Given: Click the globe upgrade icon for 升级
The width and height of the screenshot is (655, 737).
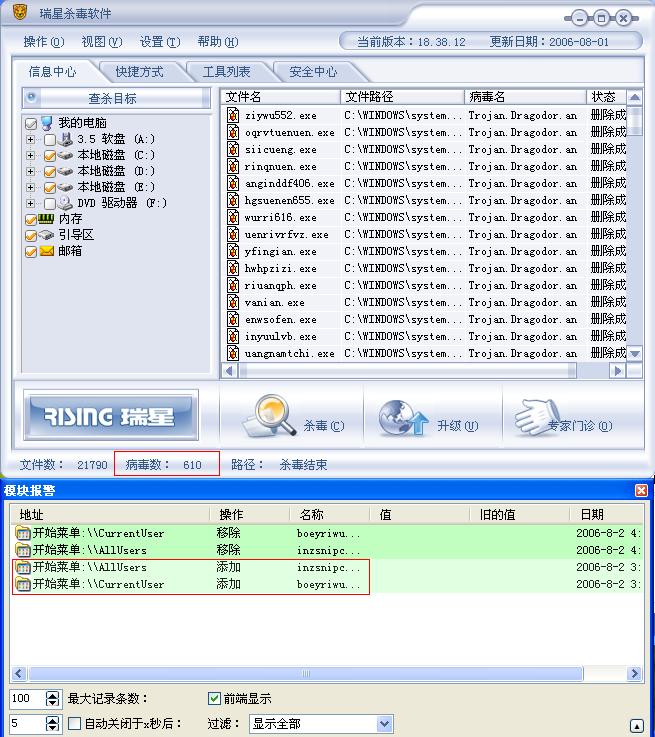Looking at the screenshot, I should [403, 418].
